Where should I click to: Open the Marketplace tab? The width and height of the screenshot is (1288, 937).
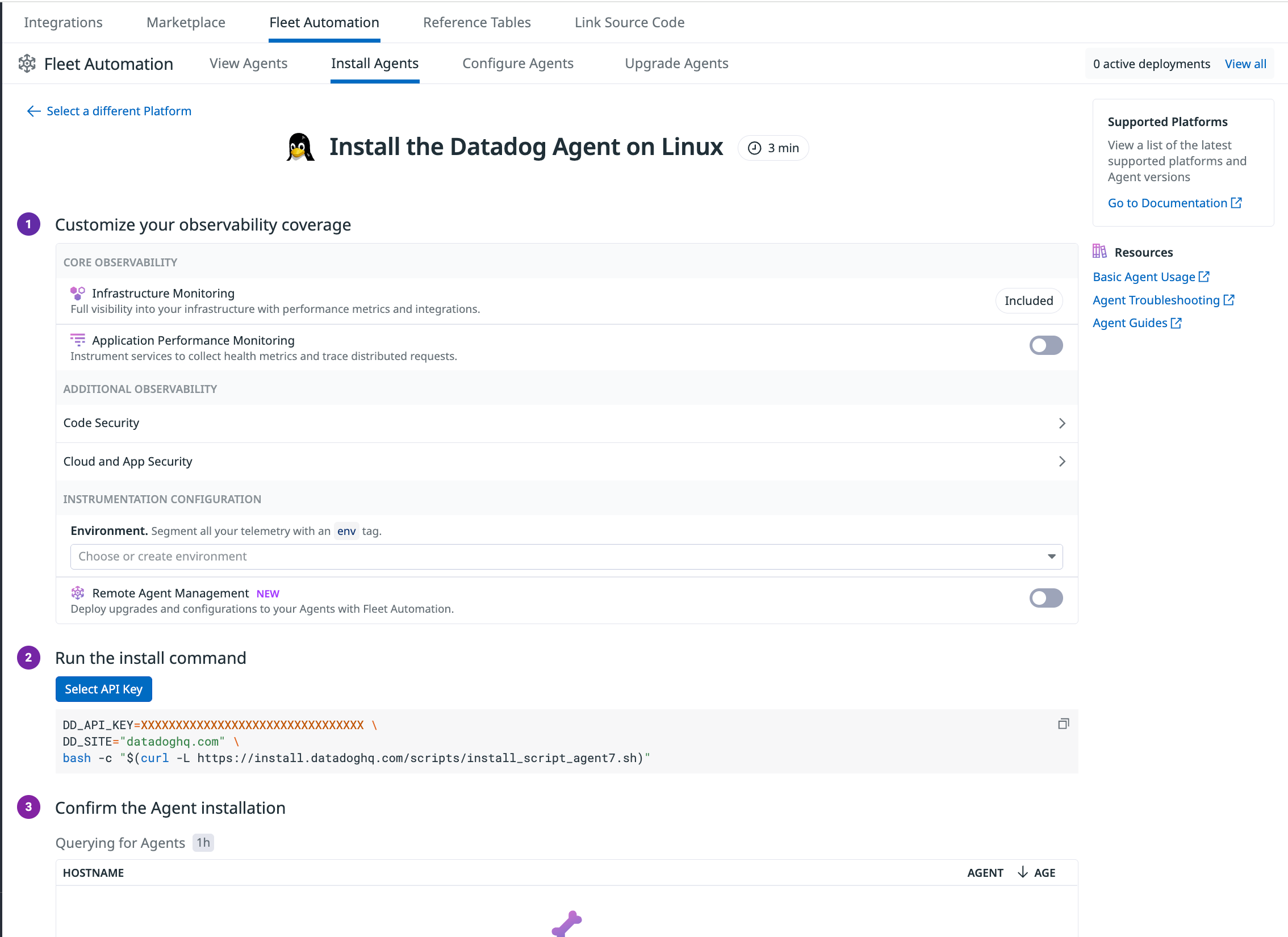click(x=186, y=23)
